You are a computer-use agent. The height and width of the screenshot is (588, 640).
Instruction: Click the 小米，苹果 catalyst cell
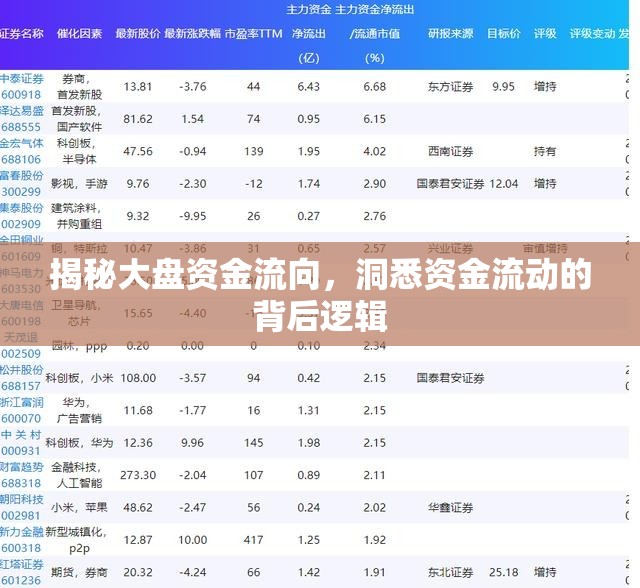(x=79, y=508)
